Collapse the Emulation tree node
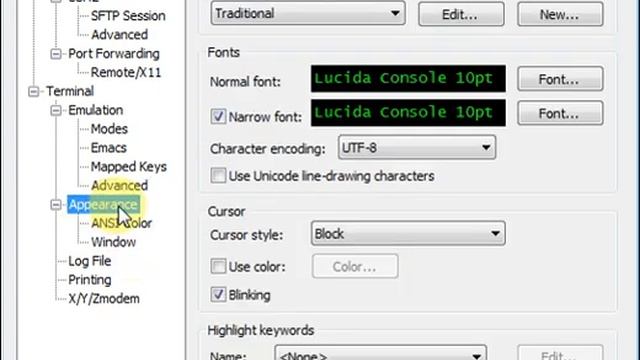This screenshot has height=360, width=640. click(x=56, y=110)
